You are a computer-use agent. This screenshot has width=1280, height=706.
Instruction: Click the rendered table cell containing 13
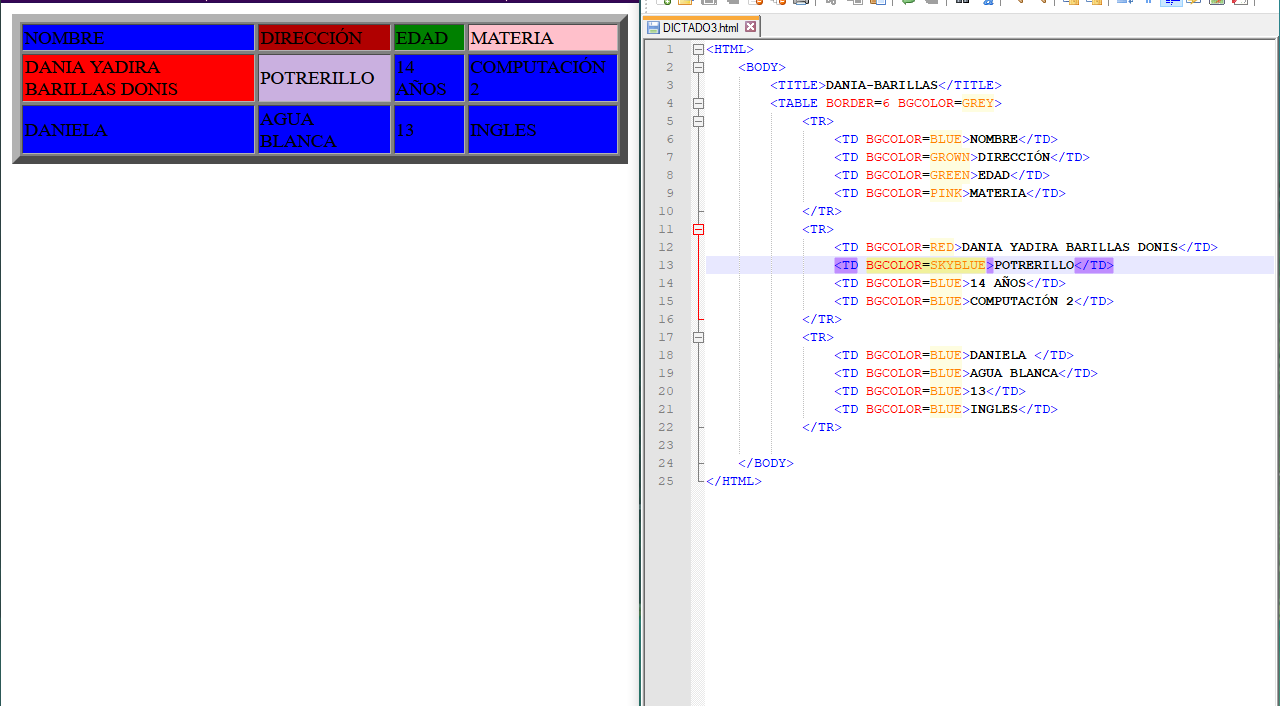point(429,130)
